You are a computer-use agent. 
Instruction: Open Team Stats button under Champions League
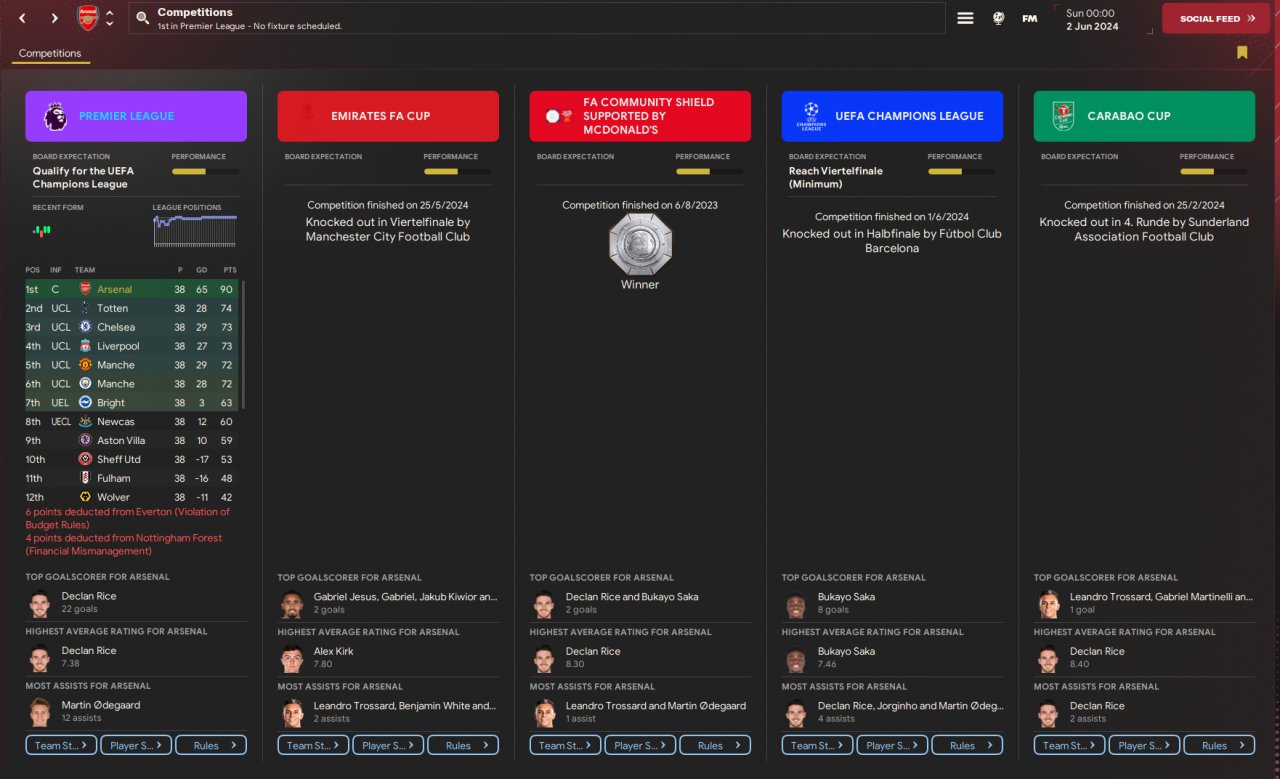[x=817, y=745]
